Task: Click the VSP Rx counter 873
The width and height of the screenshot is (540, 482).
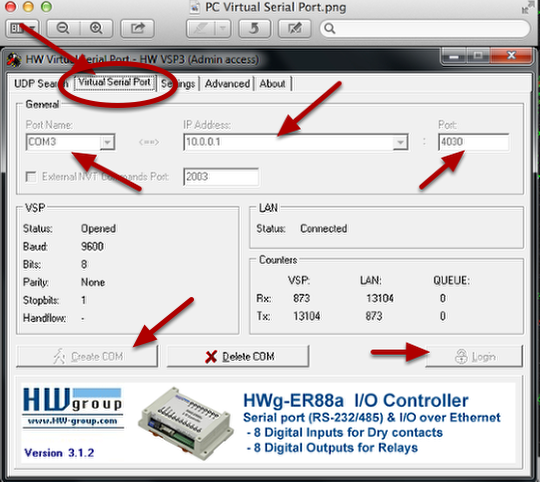Action: [302, 298]
